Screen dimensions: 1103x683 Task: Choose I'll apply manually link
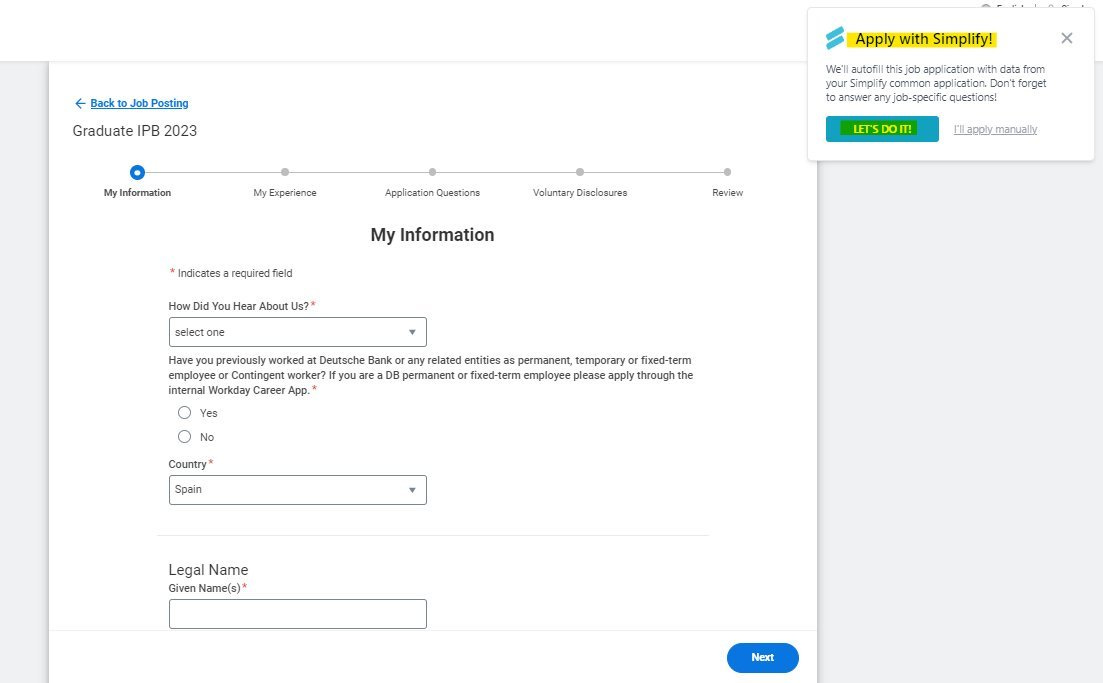coord(995,129)
